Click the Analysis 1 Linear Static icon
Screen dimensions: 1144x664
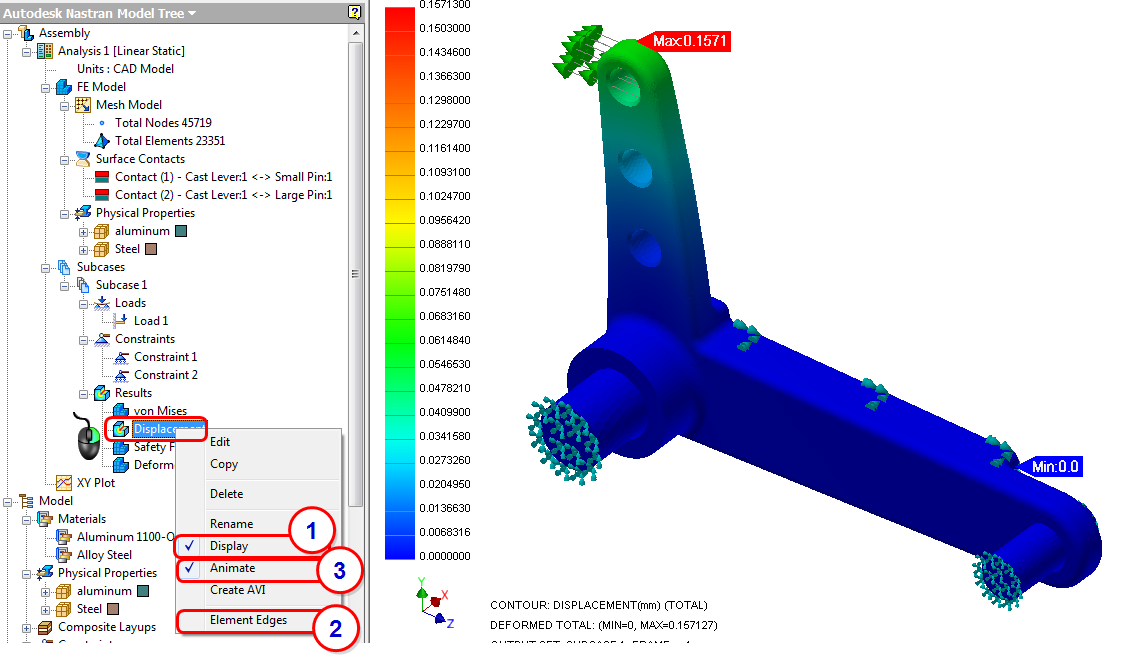point(45,50)
